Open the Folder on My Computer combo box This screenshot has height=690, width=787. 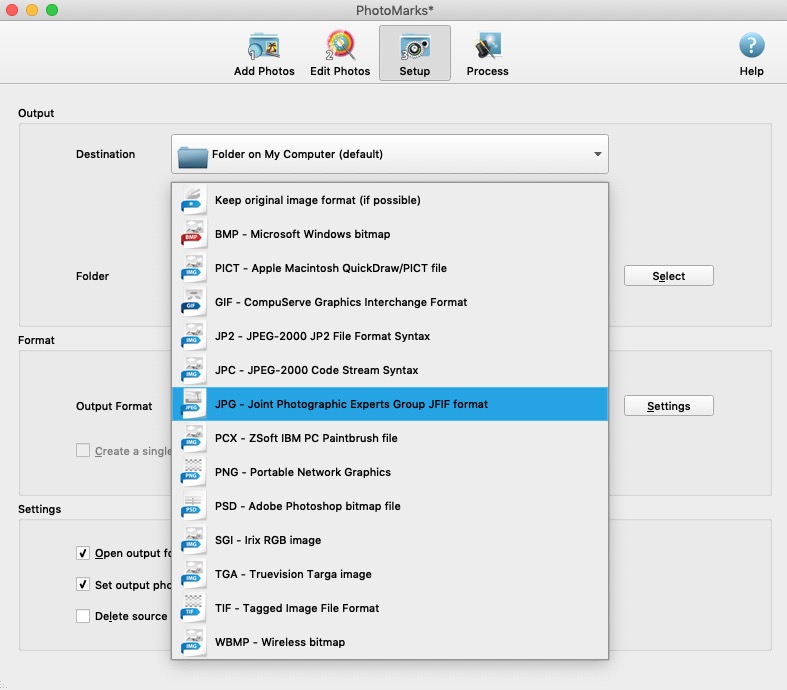pyautogui.click(x=389, y=155)
